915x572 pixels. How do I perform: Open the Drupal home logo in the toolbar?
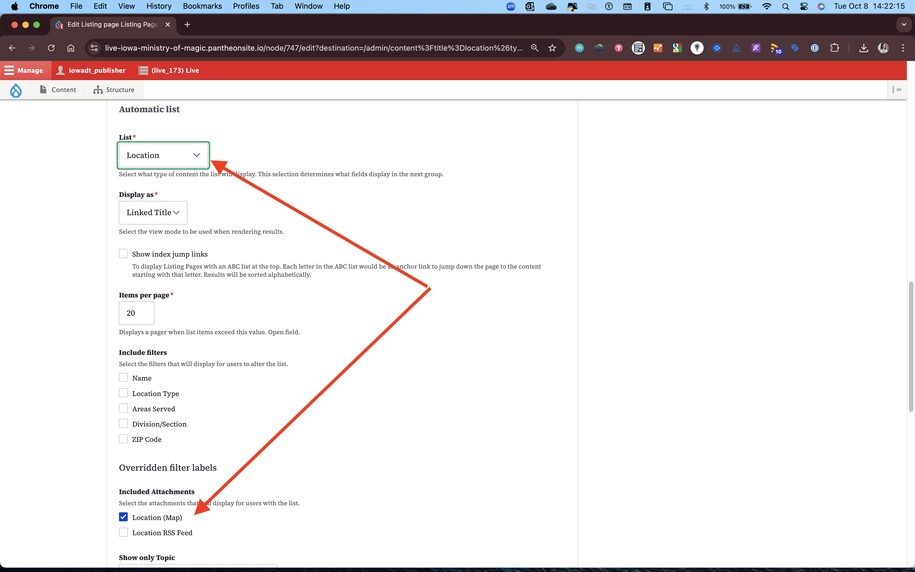[16, 90]
